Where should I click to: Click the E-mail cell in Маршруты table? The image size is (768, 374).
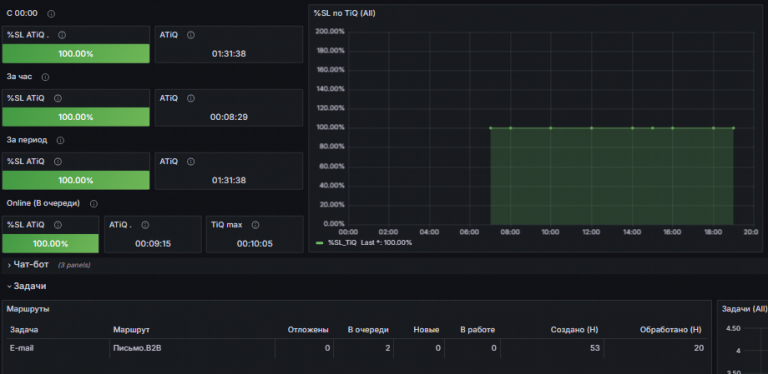click(x=22, y=349)
